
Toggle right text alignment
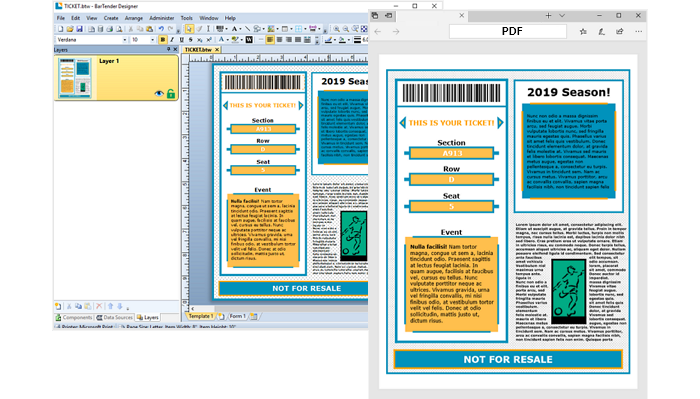(288, 40)
